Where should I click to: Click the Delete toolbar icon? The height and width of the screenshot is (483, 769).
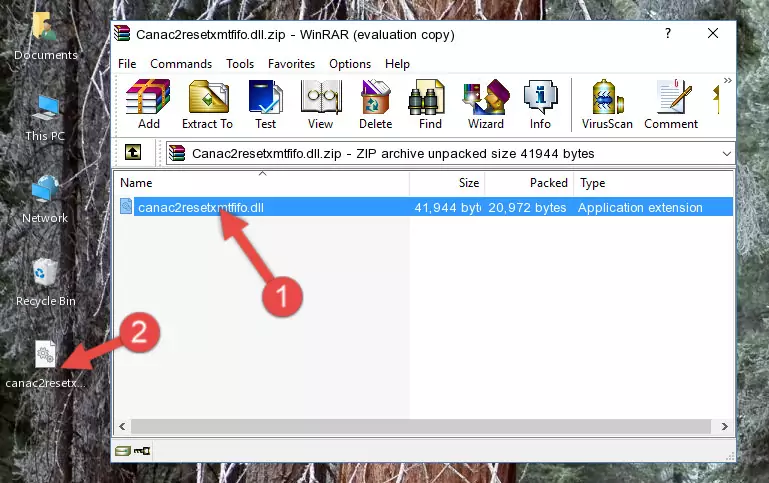376,104
